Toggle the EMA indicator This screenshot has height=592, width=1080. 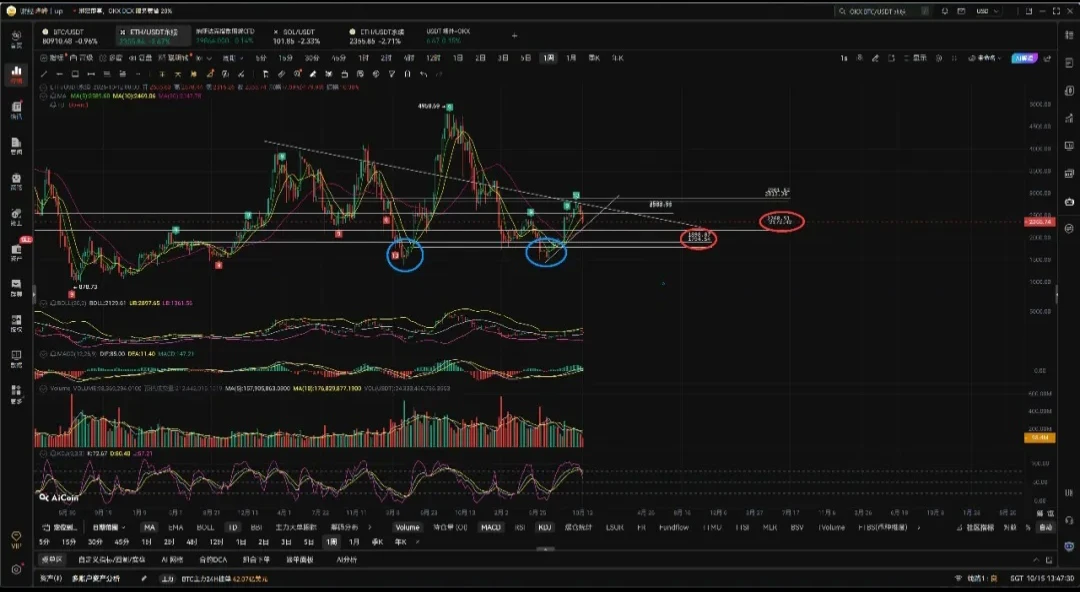point(176,527)
